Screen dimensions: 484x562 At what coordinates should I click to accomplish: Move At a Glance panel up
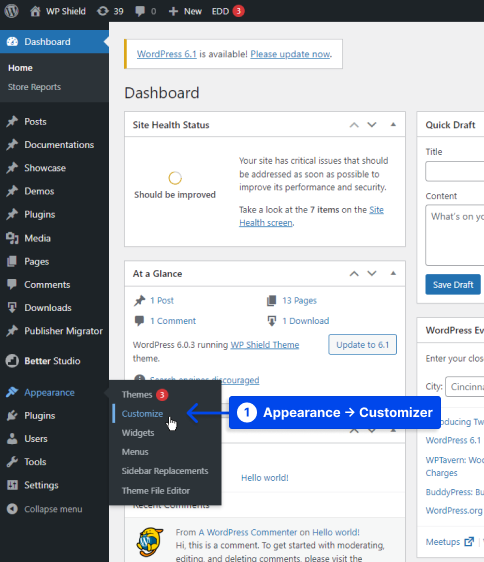coord(354,273)
